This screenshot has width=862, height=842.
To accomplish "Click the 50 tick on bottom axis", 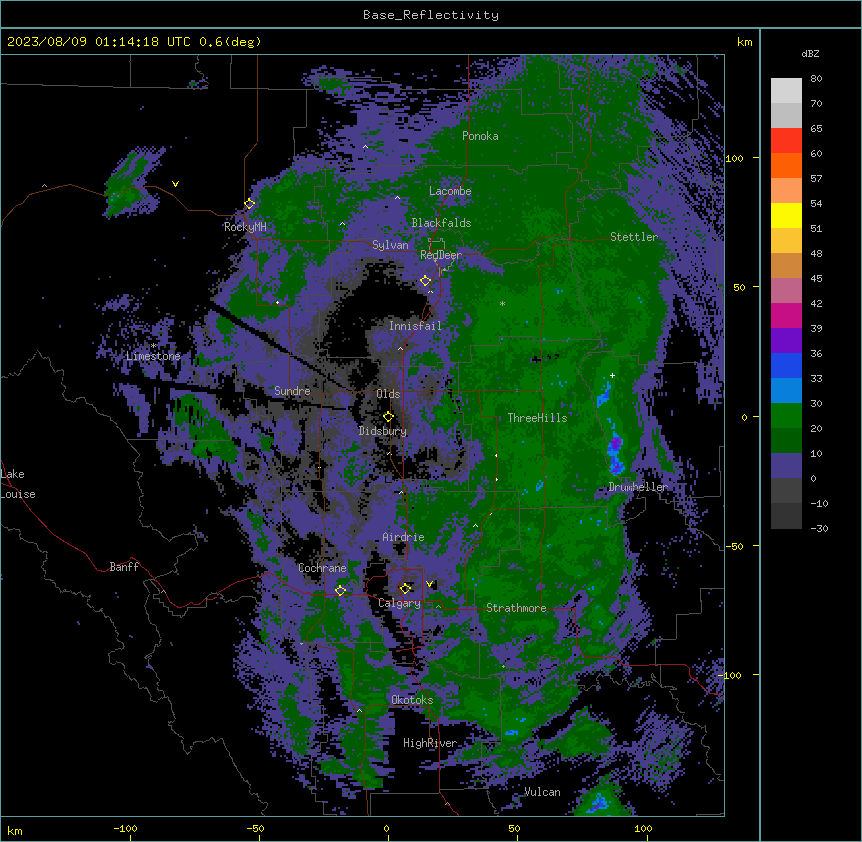I will point(514,828).
